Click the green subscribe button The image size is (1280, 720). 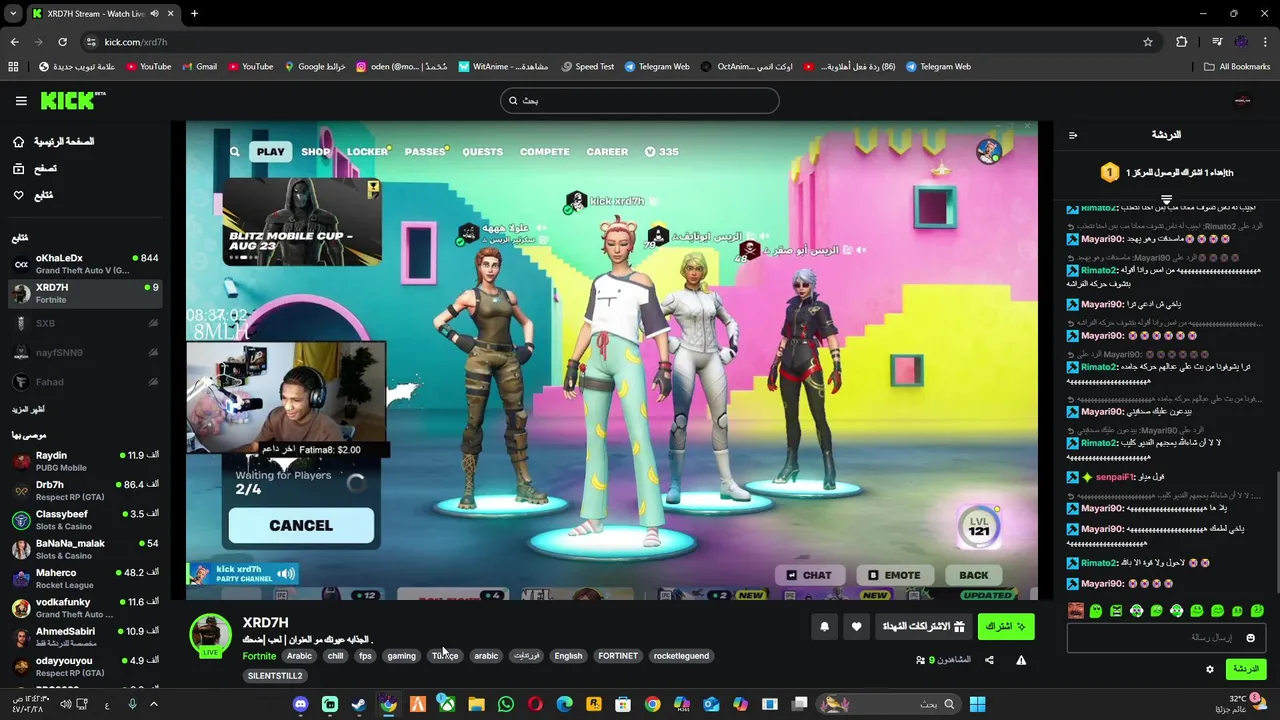tap(1005, 627)
